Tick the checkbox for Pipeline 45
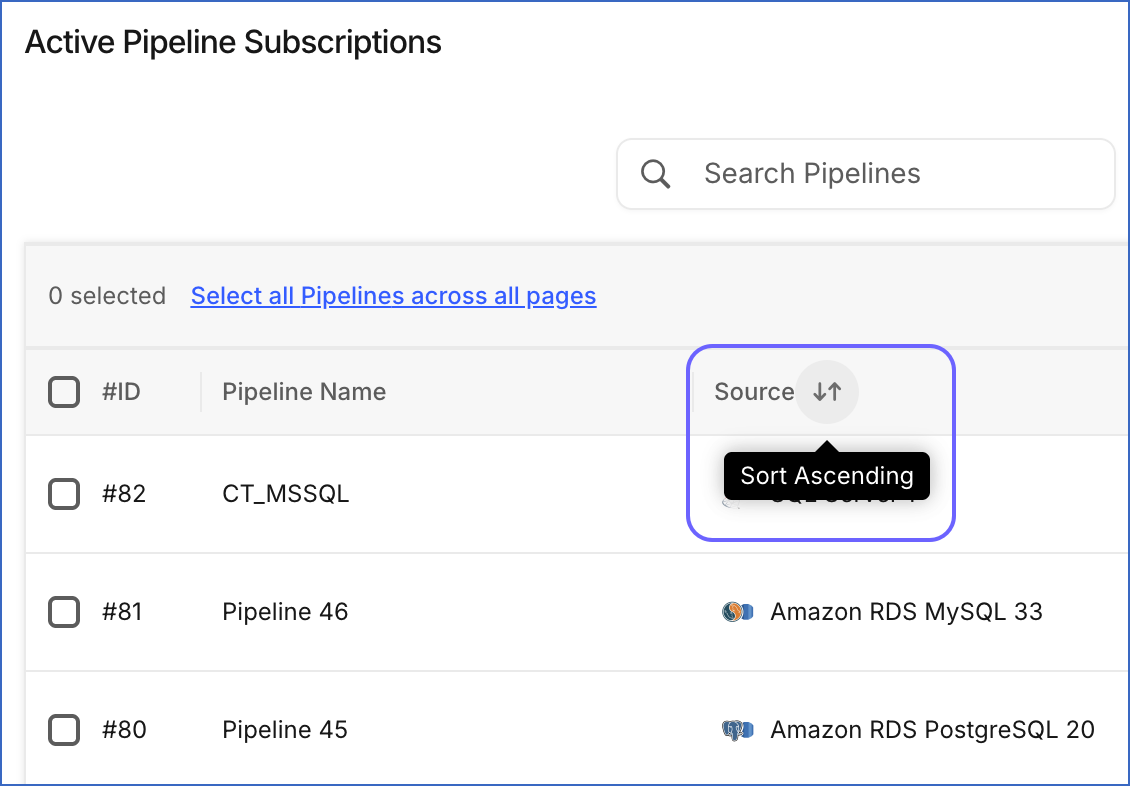This screenshot has height=786, width=1130. click(64, 730)
